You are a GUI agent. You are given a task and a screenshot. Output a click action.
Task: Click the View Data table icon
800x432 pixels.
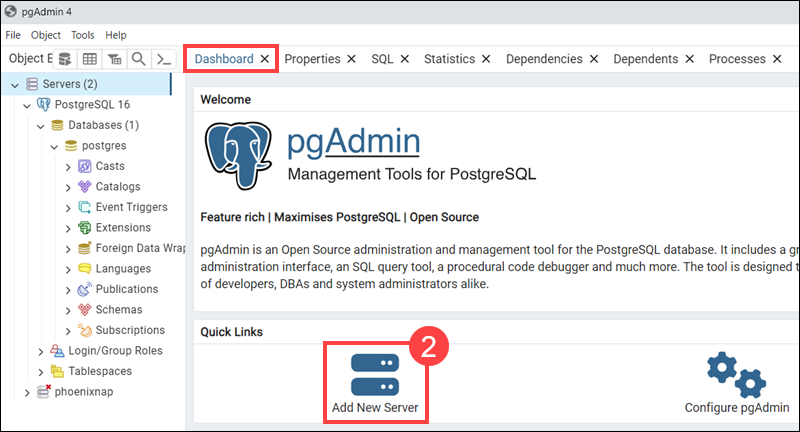pos(90,59)
